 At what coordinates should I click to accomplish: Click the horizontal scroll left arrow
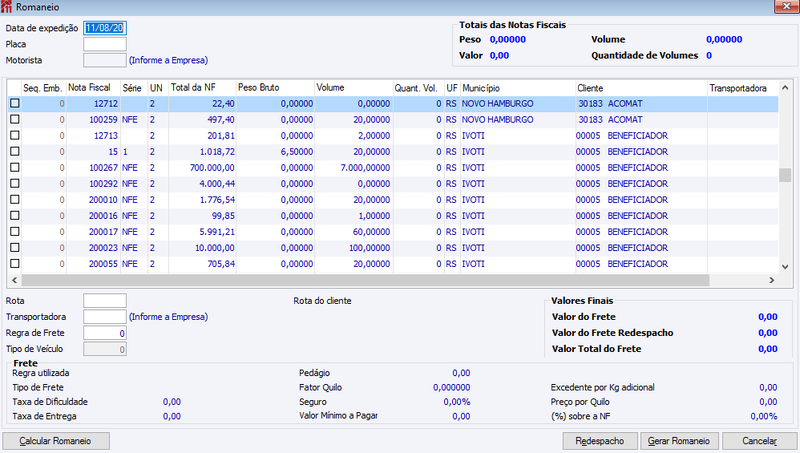pyautogui.click(x=14, y=280)
